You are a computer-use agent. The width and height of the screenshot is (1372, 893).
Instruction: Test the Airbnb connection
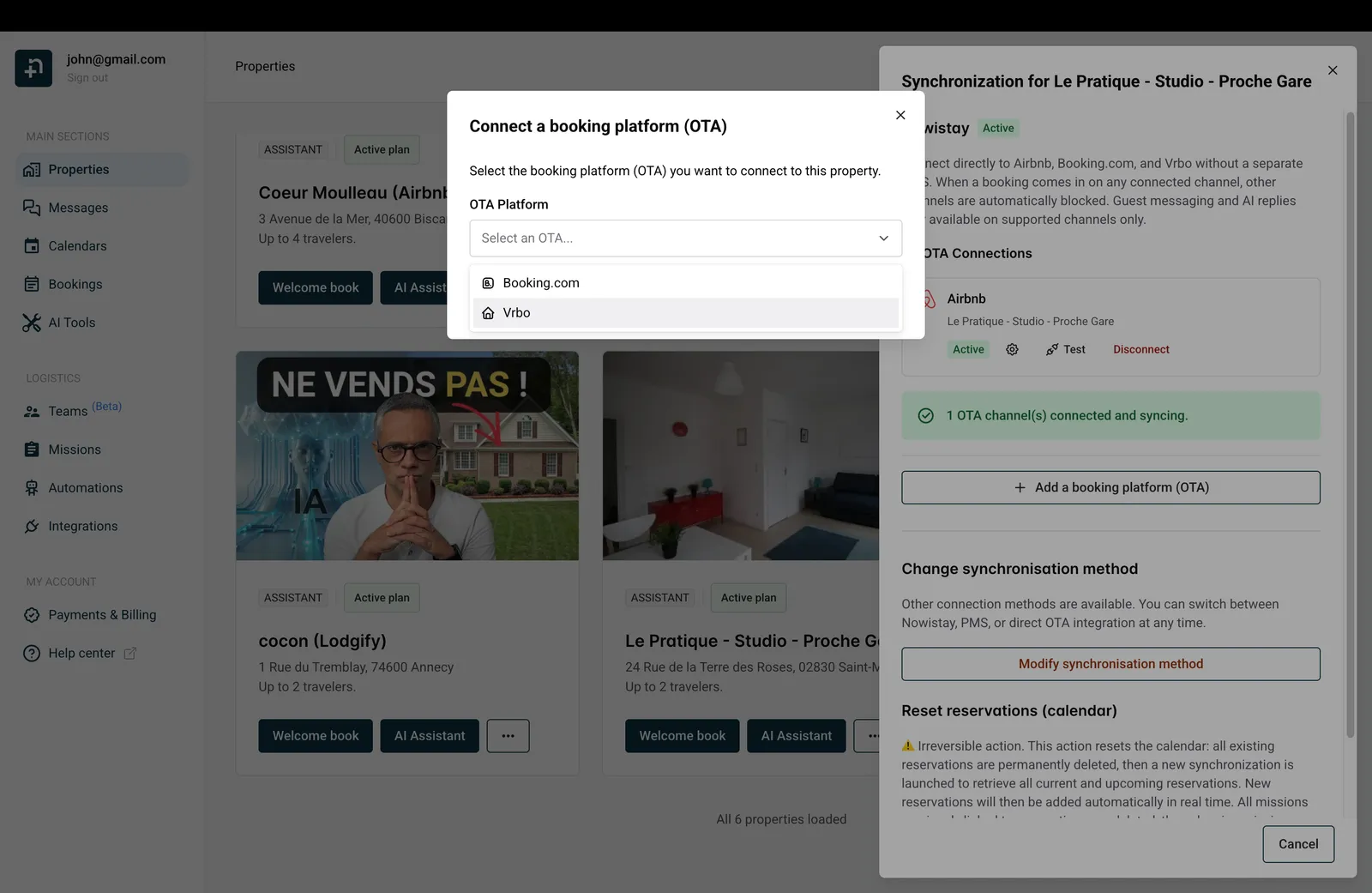(x=1066, y=349)
